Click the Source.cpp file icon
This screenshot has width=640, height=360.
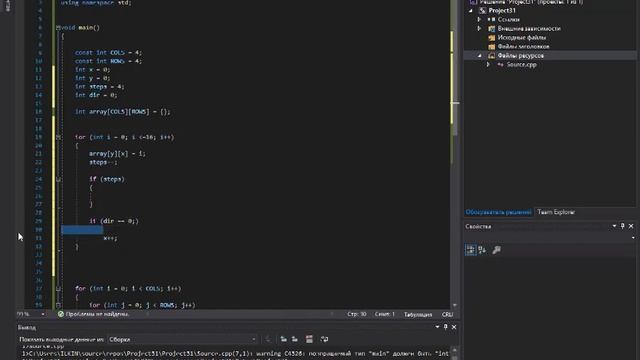pos(500,64)
